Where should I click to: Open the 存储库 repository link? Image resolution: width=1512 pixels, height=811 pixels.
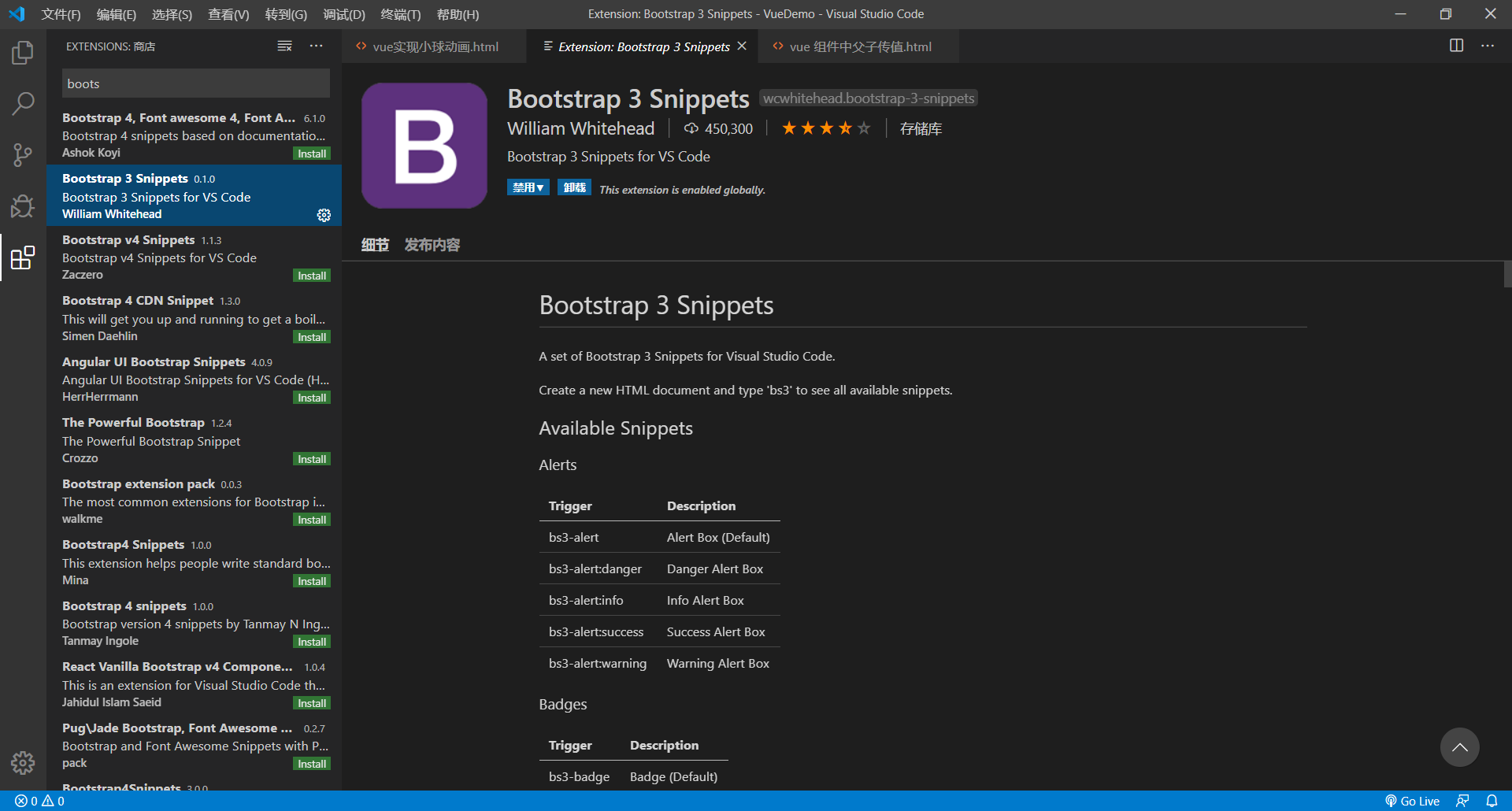(x=921, y=128)
